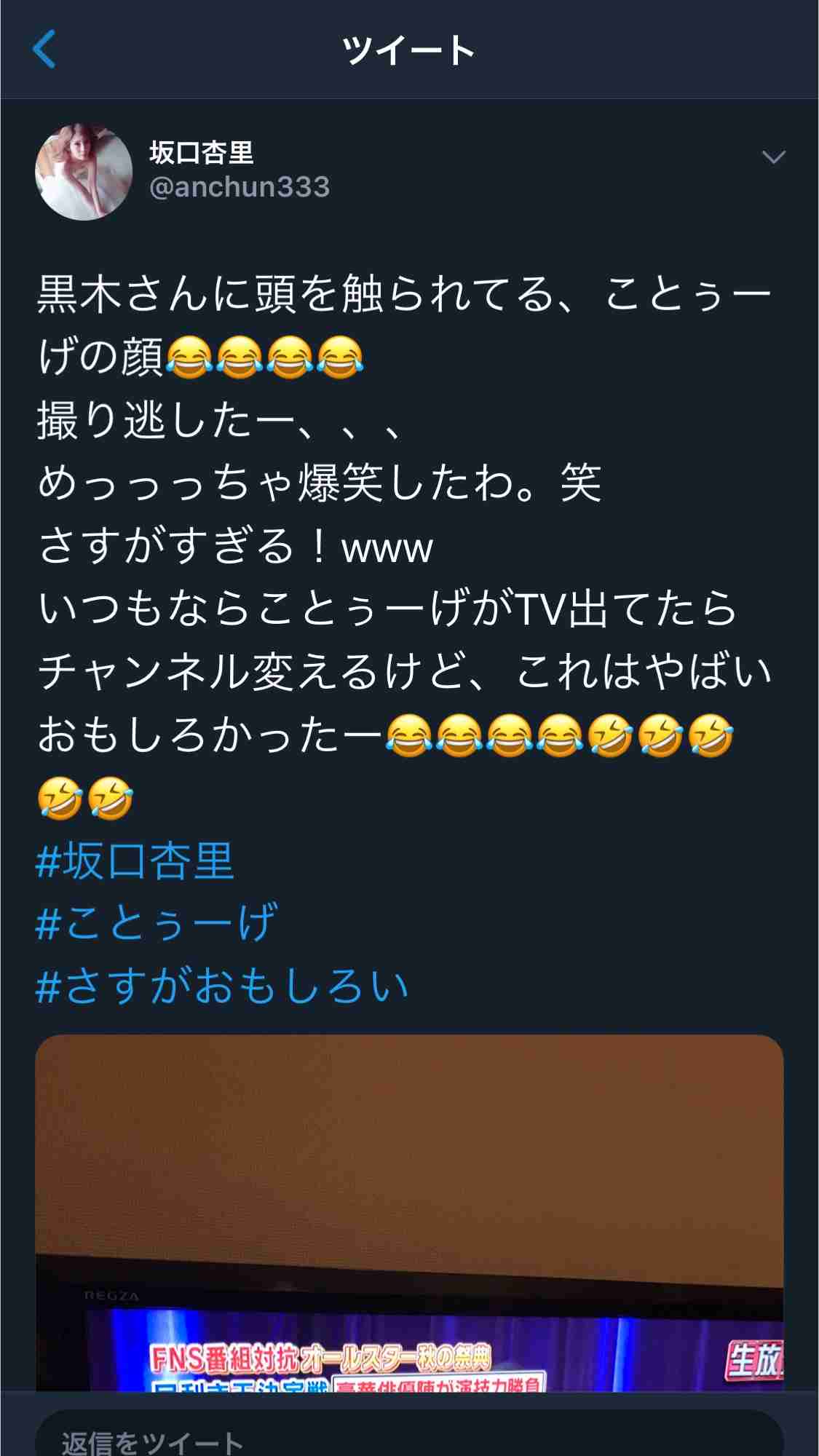Expand the tweet options chevron
This screenshot has width=819, height=1456.
pos(772,157)
